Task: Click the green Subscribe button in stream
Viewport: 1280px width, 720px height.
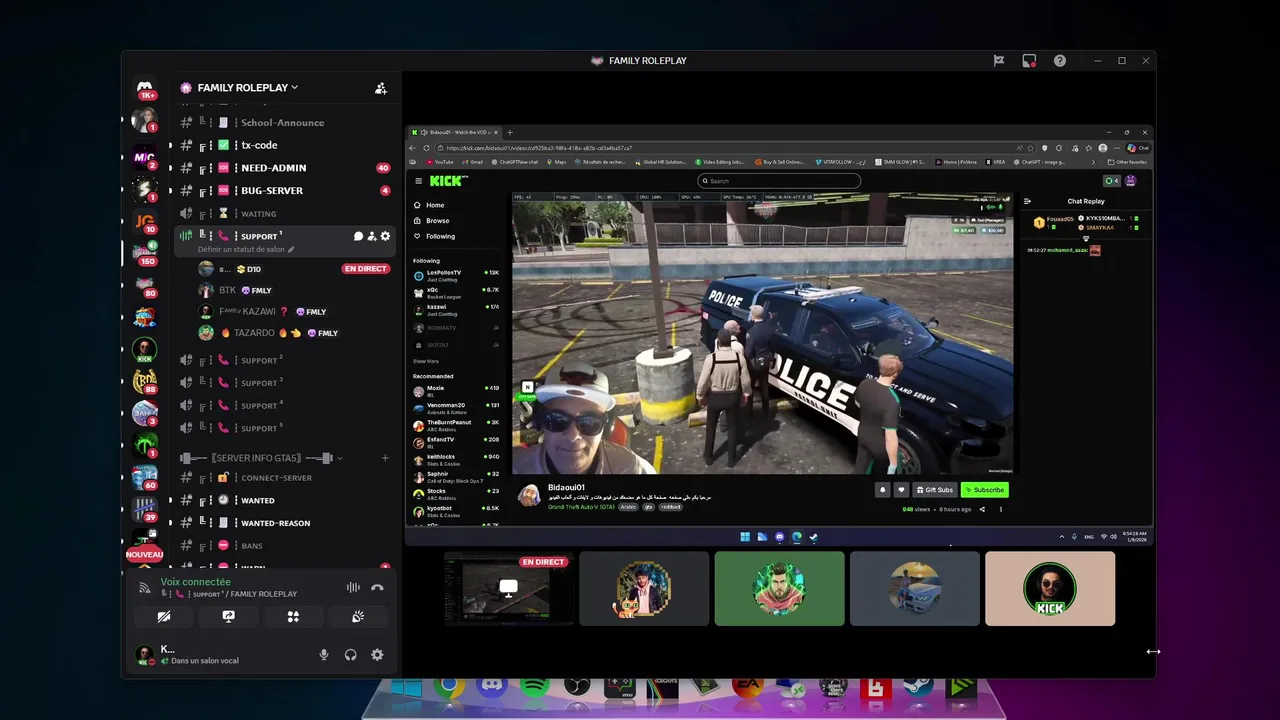Action: [985, 490]
